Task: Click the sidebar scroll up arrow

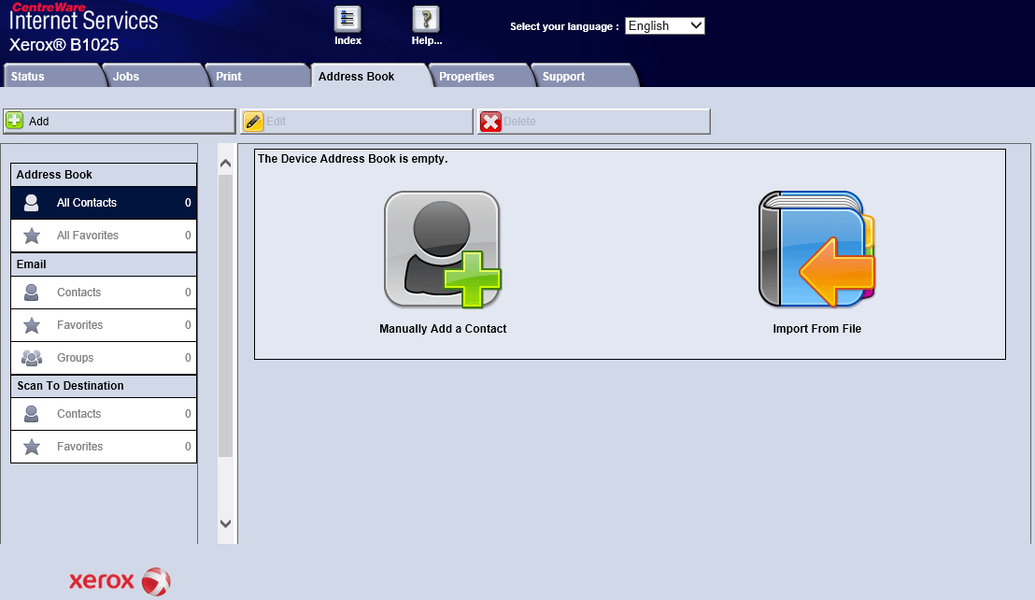Action: point(226,163)
